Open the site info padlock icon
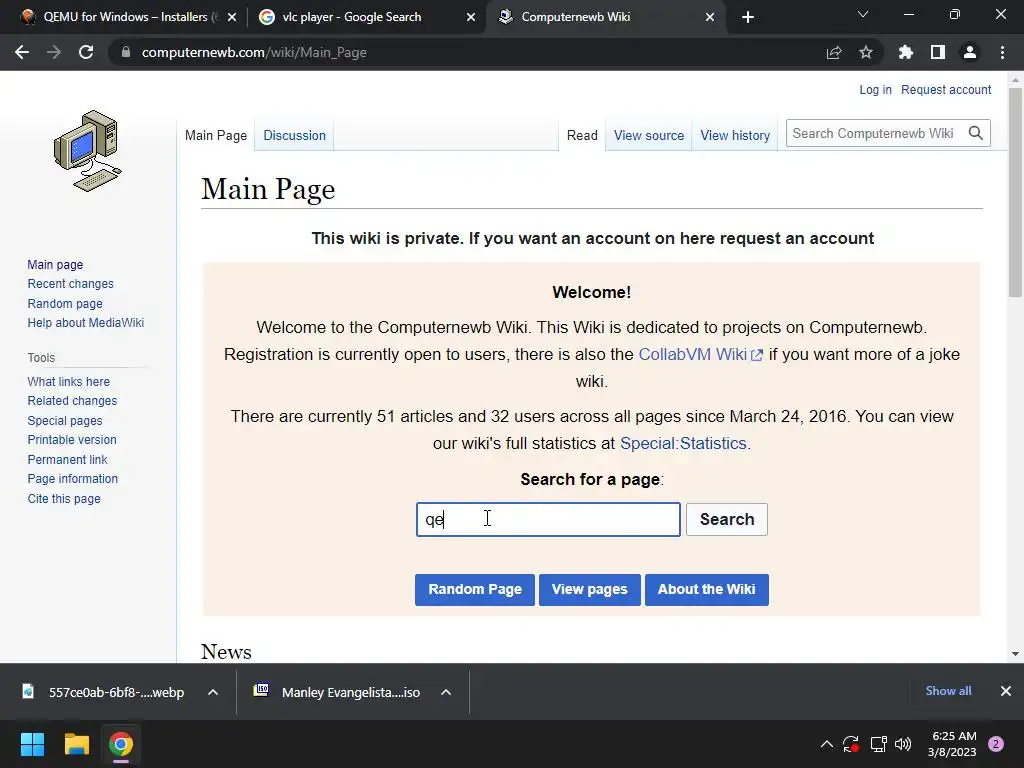This screenshot has height=768, width=1024. 125,52
